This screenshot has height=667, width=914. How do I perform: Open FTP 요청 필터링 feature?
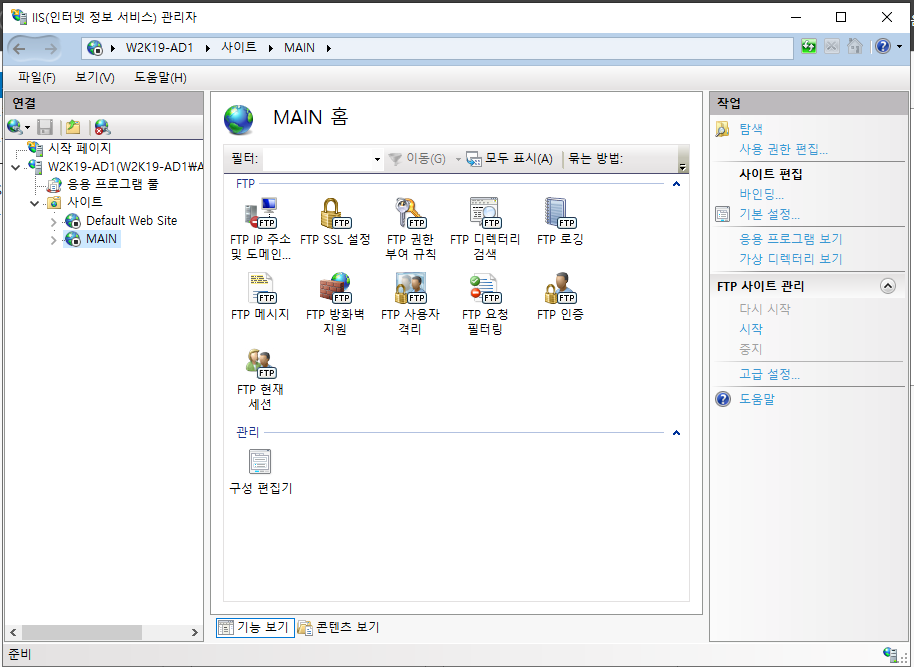pos(485,304)
